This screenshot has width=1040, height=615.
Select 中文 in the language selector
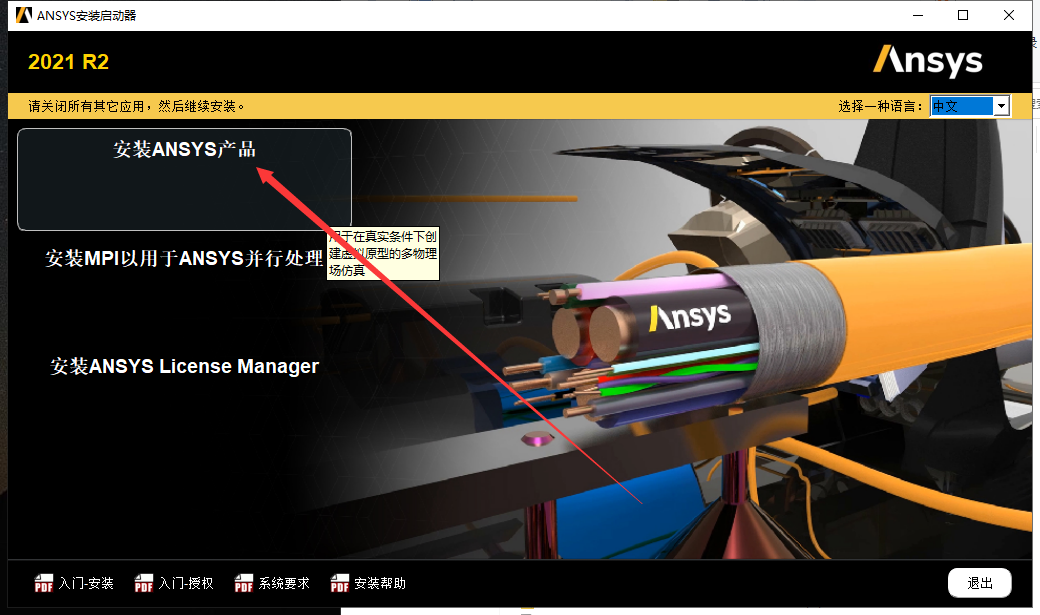point(950,105)
